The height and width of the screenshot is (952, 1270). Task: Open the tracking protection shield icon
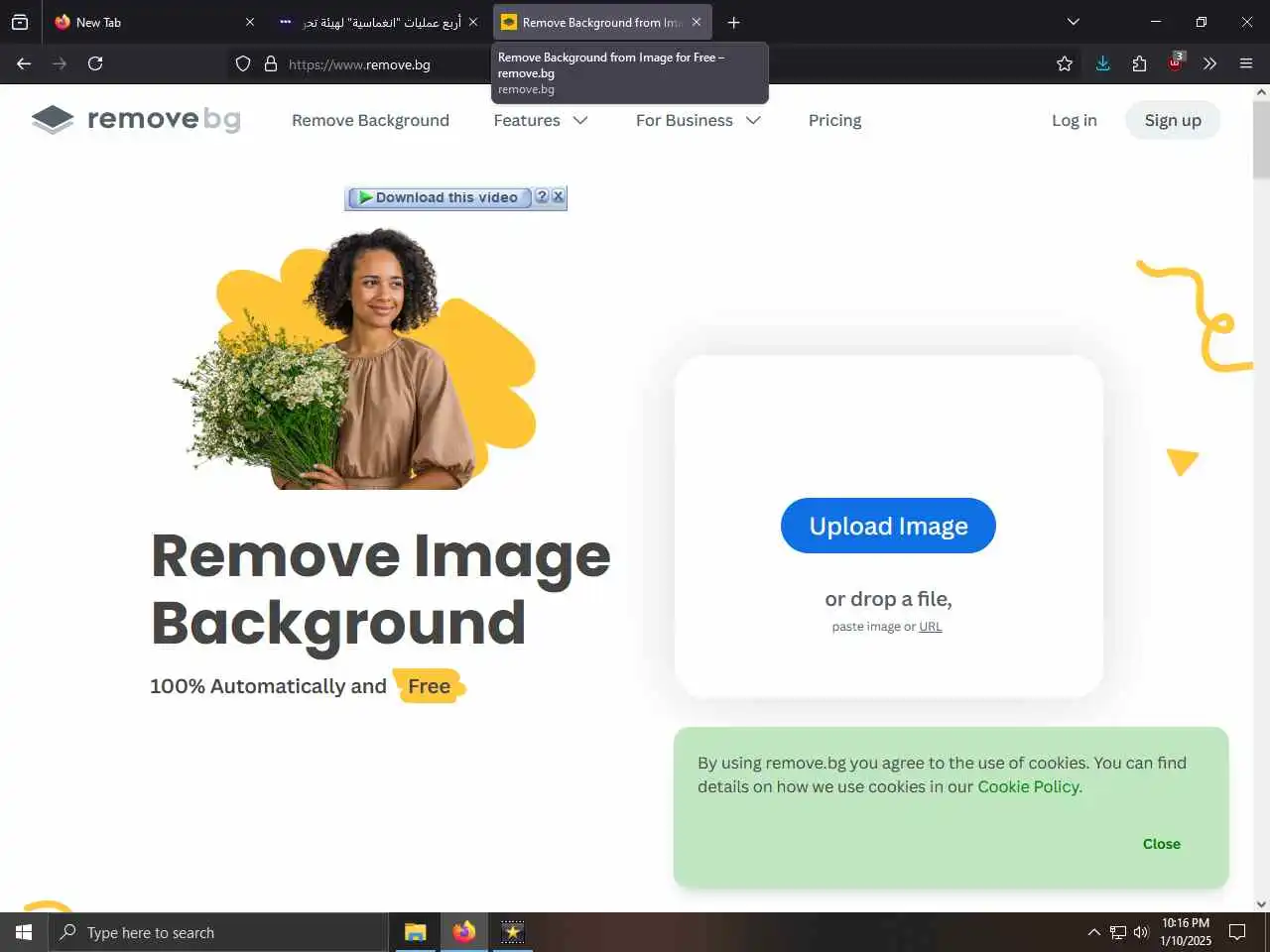point(243,63)
